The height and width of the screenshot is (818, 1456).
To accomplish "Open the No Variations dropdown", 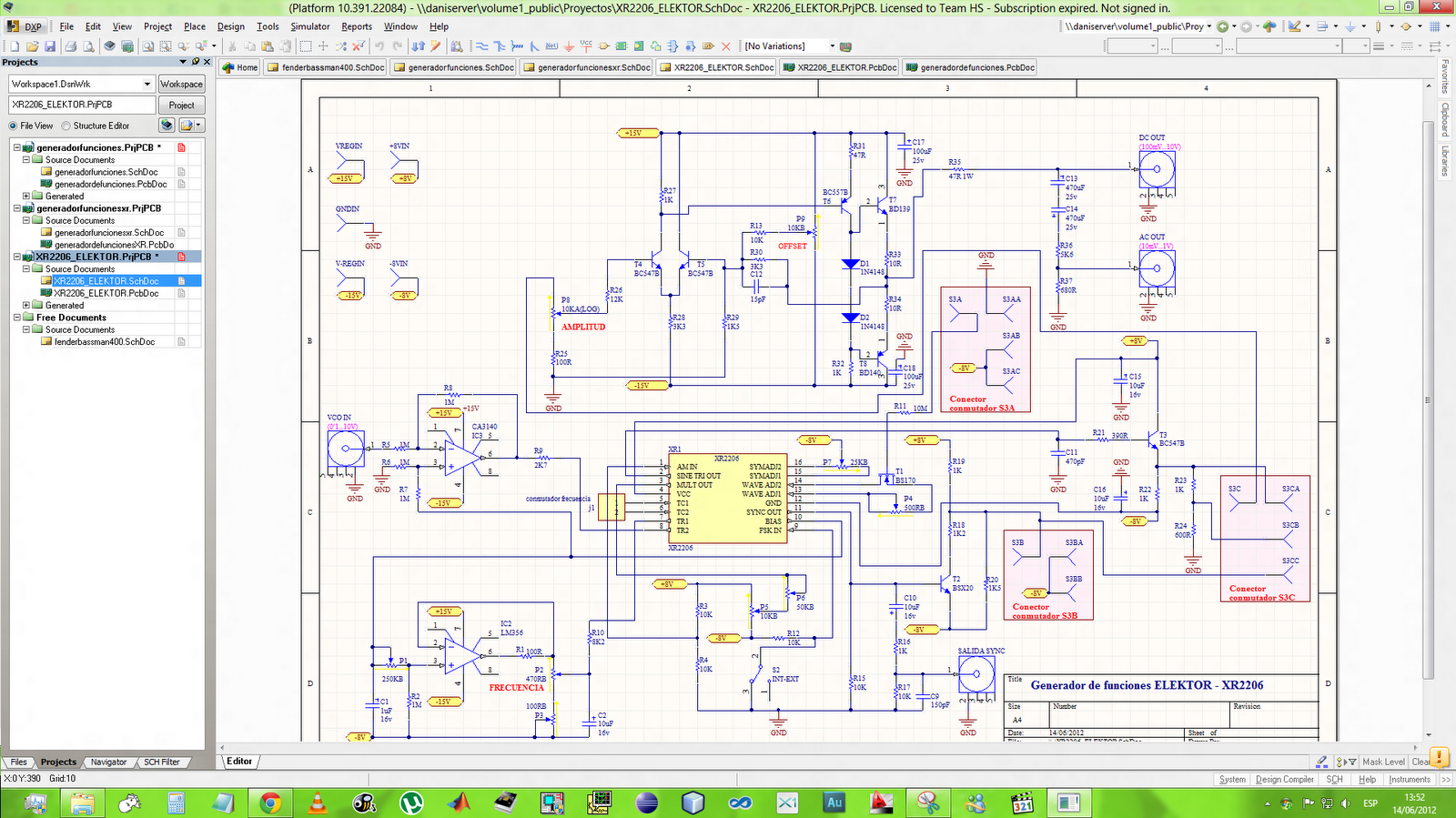I will tap(832, 46).
